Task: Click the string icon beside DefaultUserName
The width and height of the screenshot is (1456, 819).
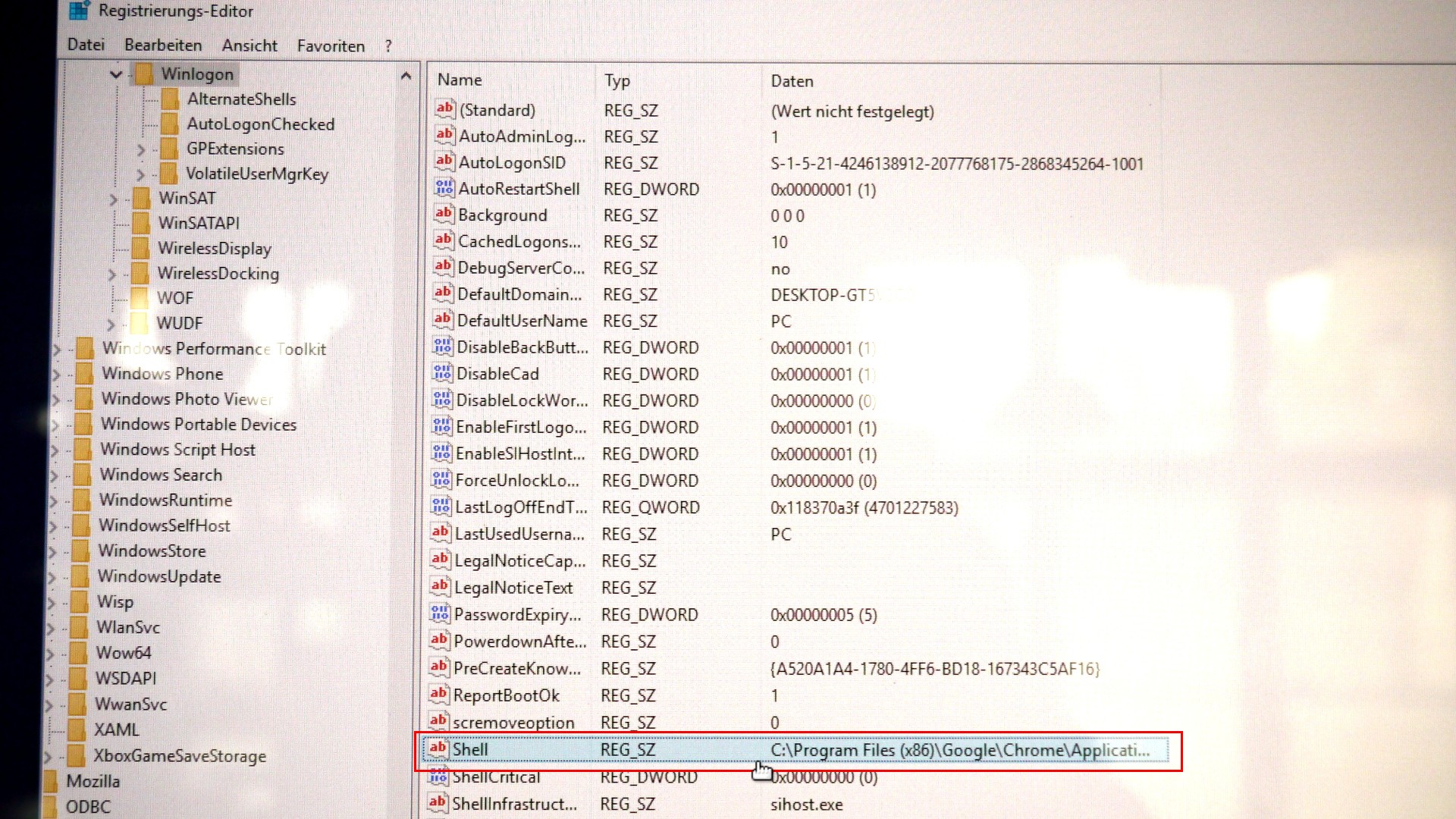Action: point(443,320)
